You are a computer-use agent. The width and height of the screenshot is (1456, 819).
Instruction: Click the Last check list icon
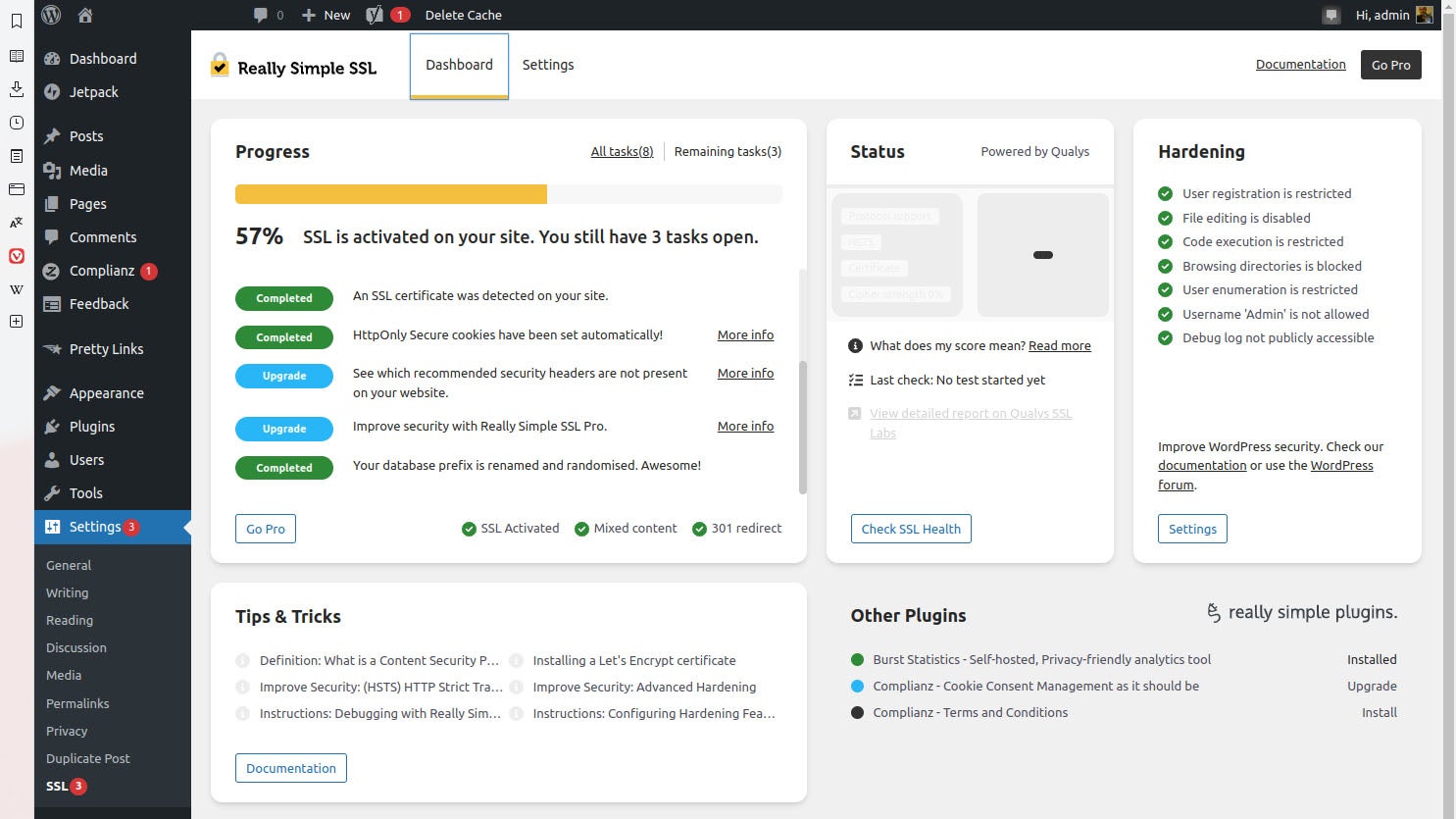coord(855,380)
